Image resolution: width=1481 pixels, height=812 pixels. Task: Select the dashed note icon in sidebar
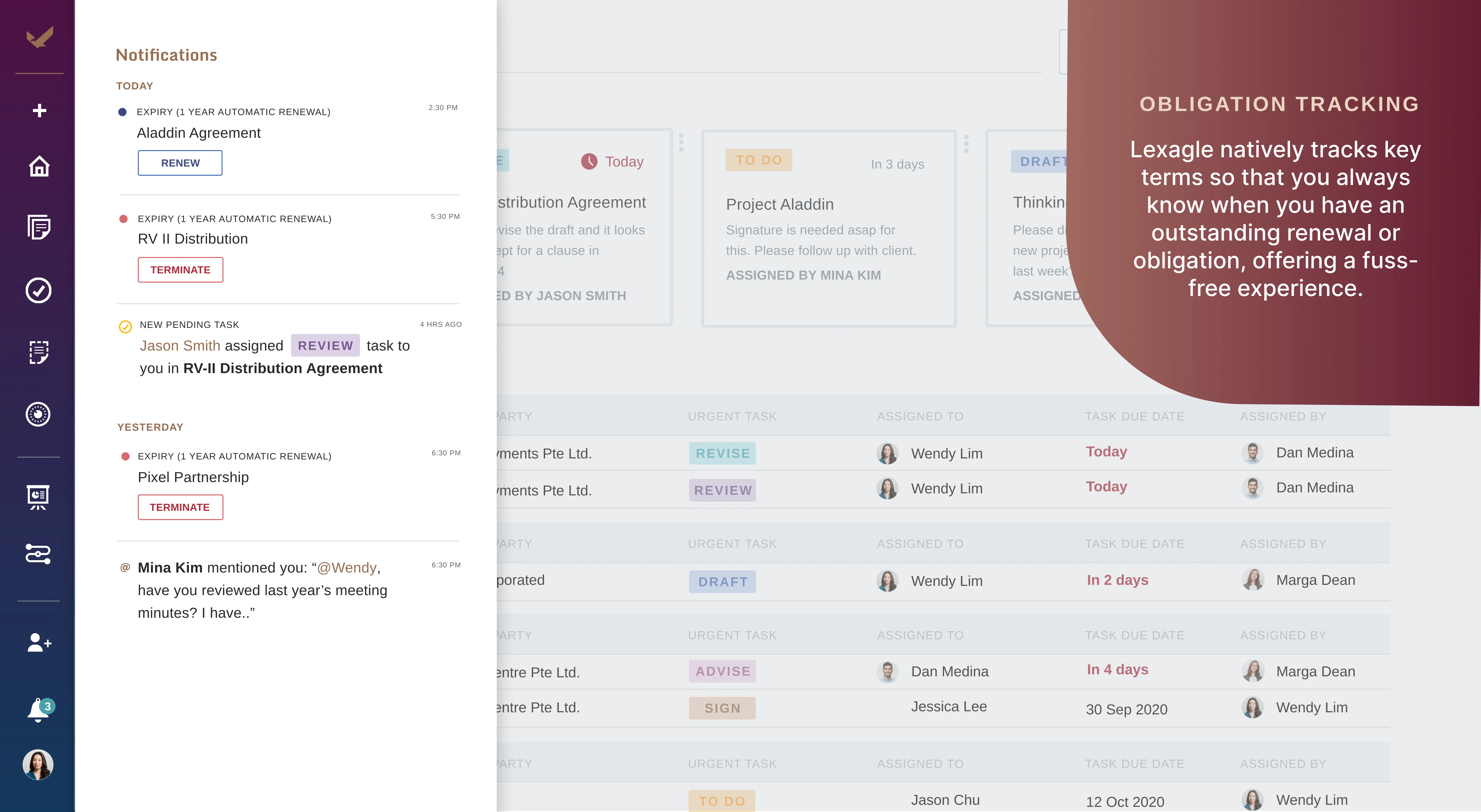[39, 352]
